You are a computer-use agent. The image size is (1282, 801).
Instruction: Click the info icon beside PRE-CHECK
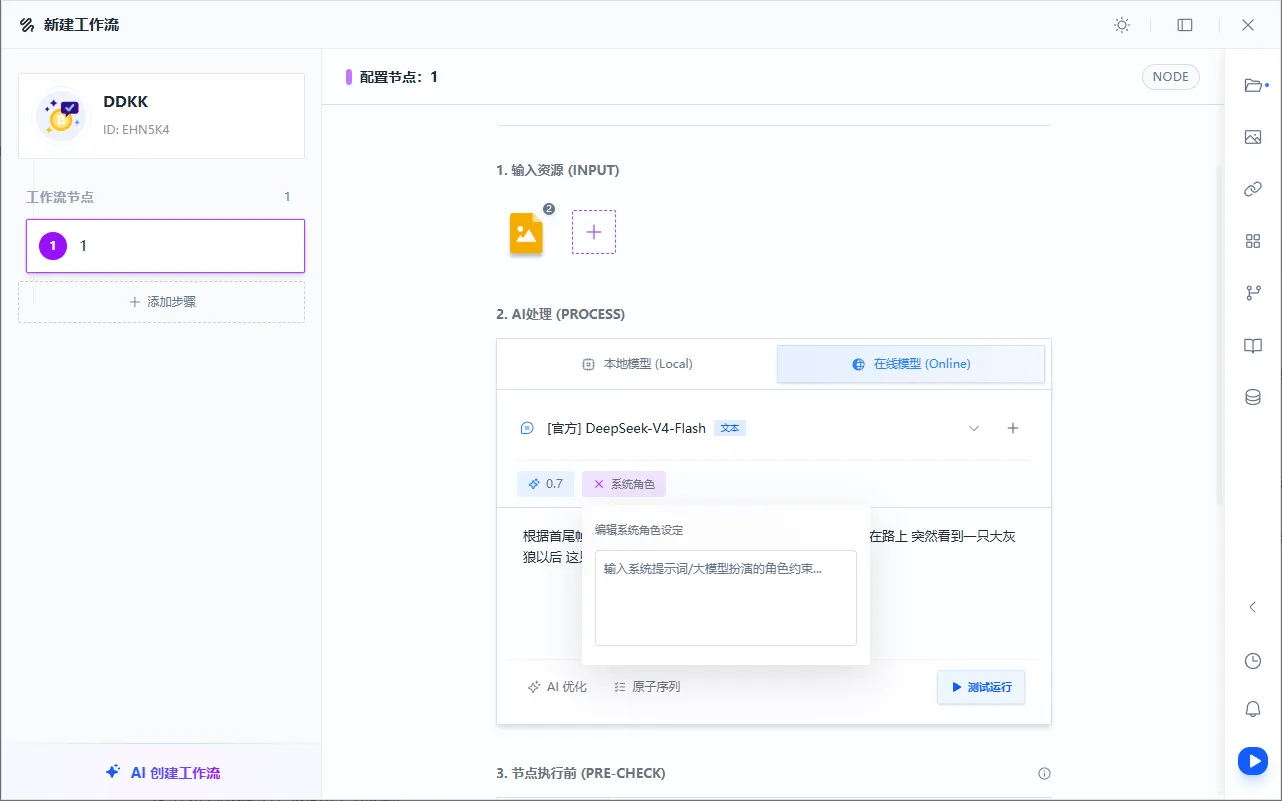click(x=1044, y=773)
